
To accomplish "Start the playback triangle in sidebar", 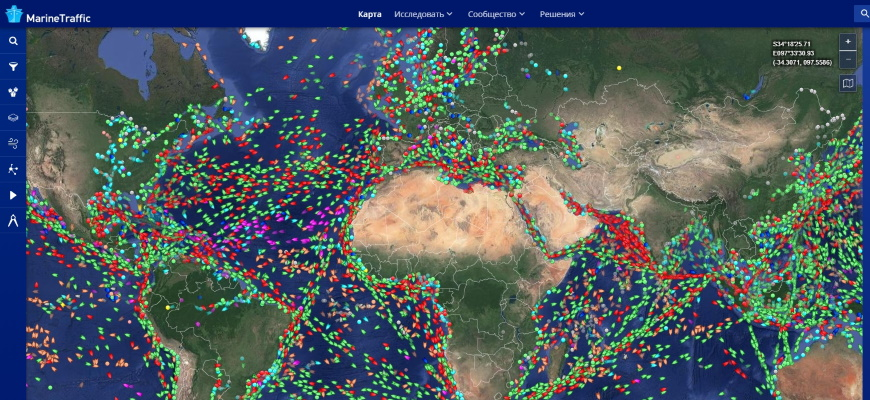I will 13,195.
